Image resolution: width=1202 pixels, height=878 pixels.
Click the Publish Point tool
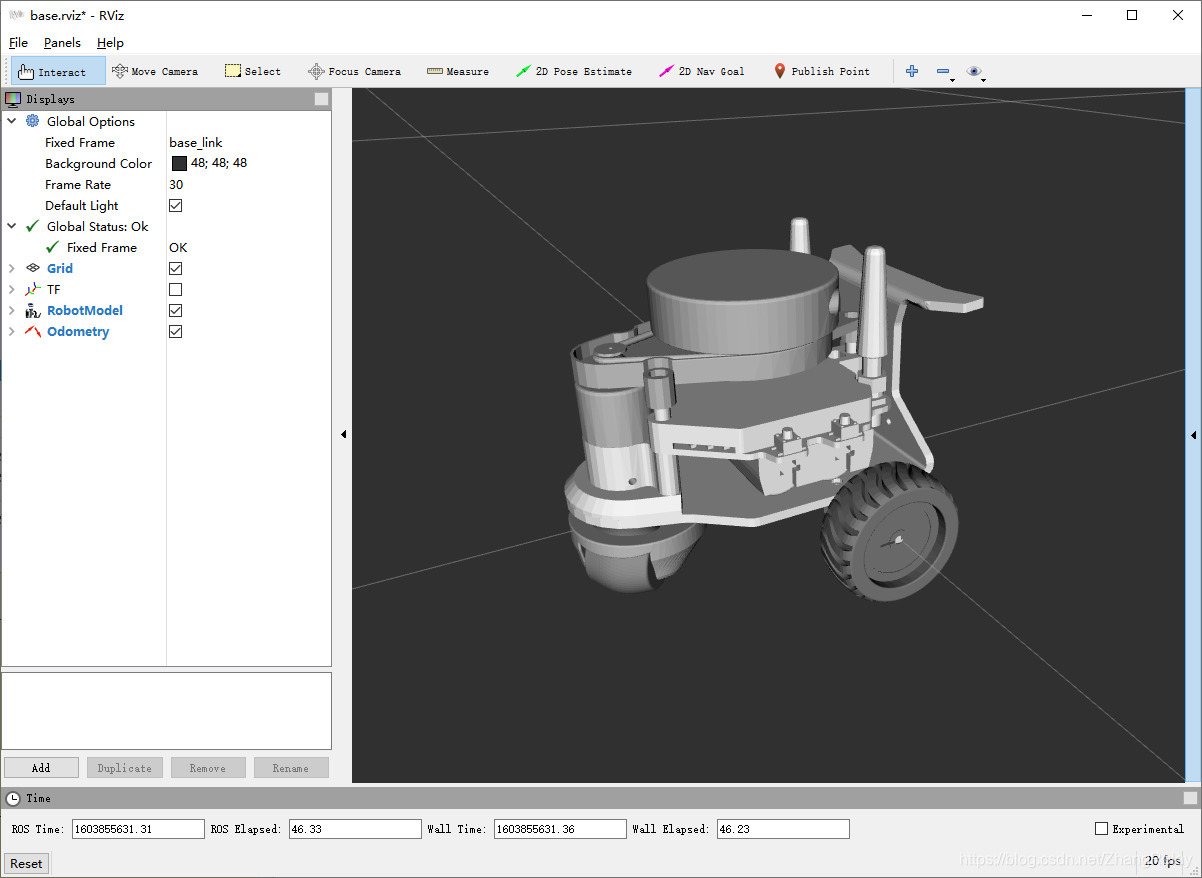pyautogui.click(x=821, y=72)
